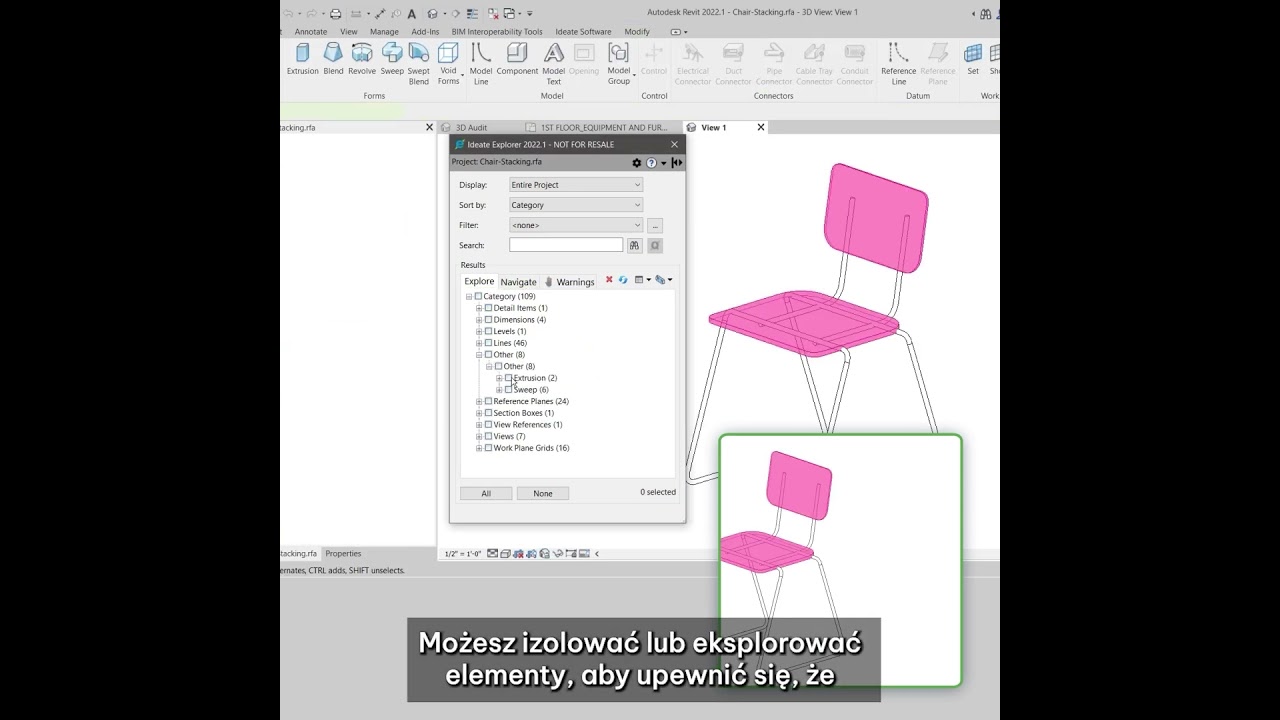
Task: Expand the Section Boxes (1) node
Action: pos(479,413)
